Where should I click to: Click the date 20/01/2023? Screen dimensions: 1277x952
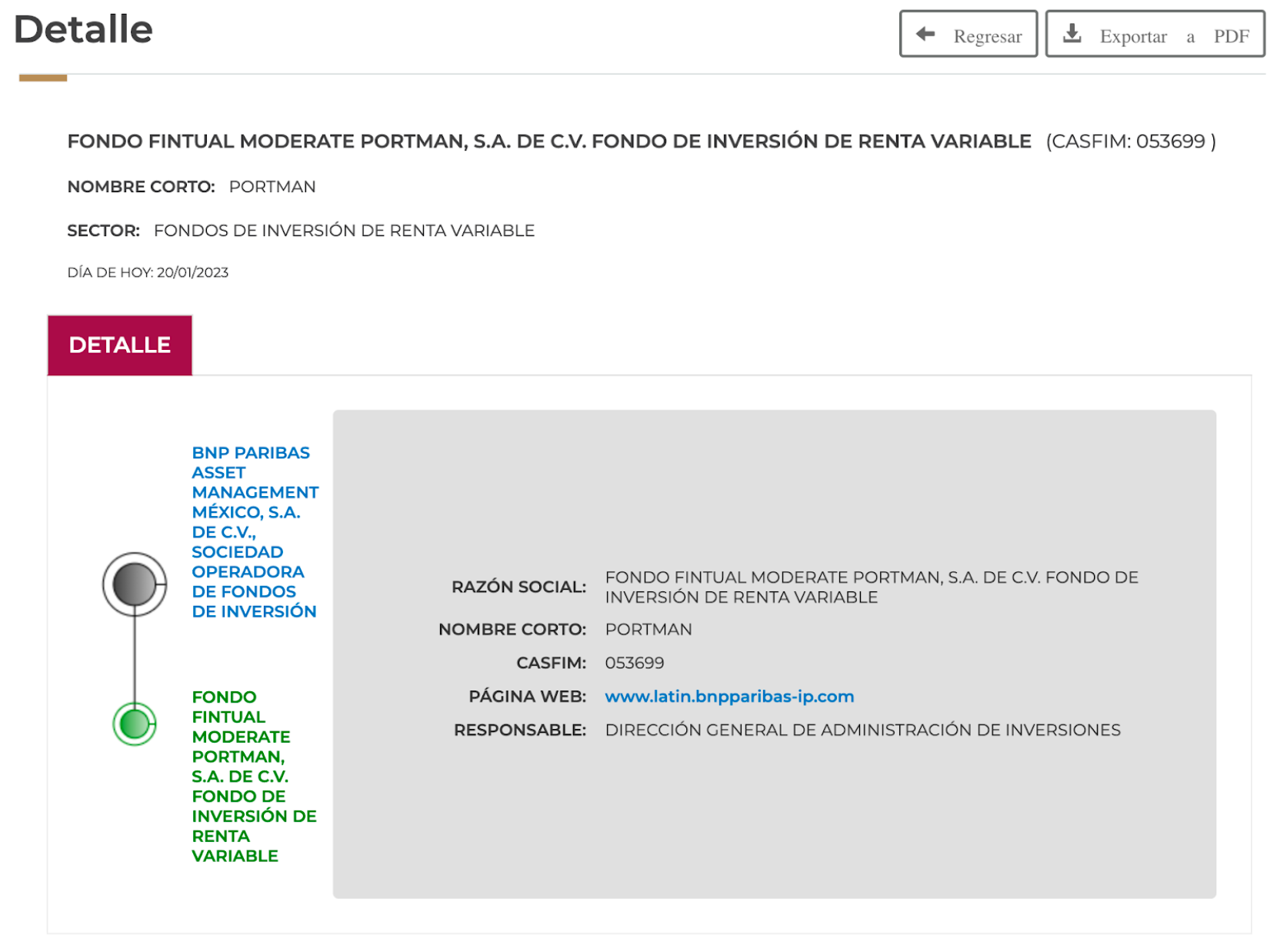pos(192,273)
